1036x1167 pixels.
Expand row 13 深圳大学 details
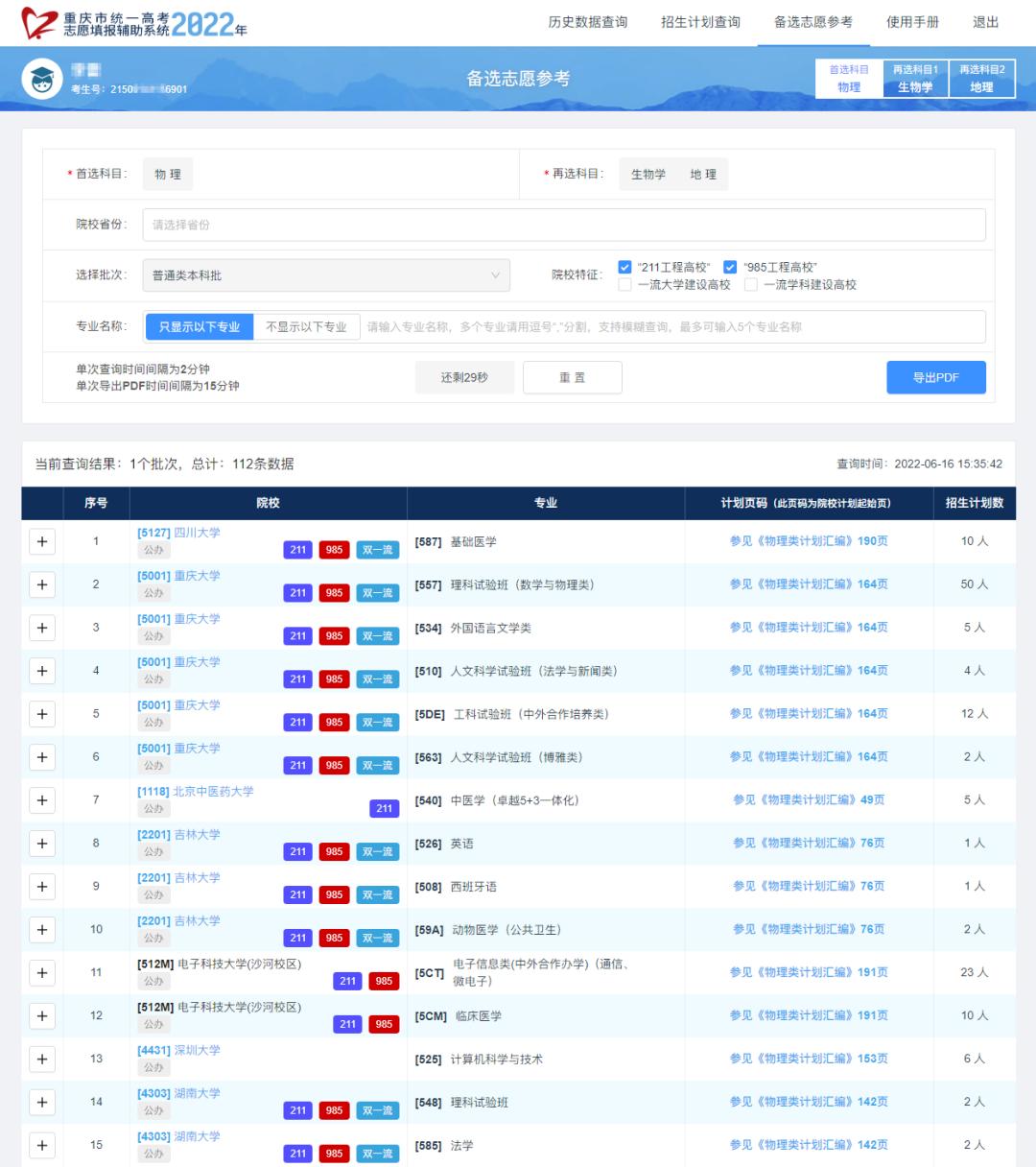(42, 1060)
